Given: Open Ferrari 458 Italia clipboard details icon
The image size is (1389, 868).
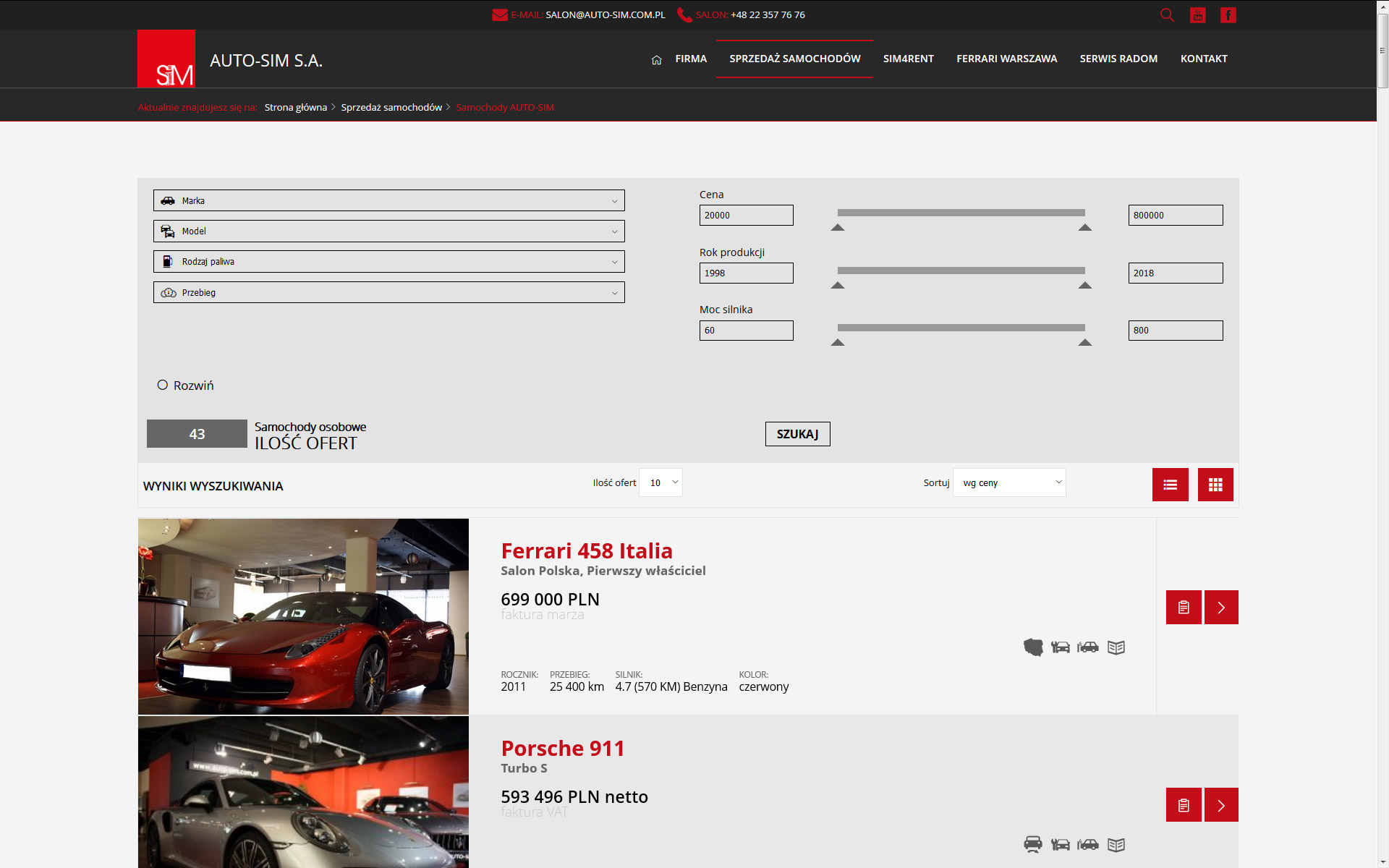Looking at the screenshot, I should (1184, 607).
